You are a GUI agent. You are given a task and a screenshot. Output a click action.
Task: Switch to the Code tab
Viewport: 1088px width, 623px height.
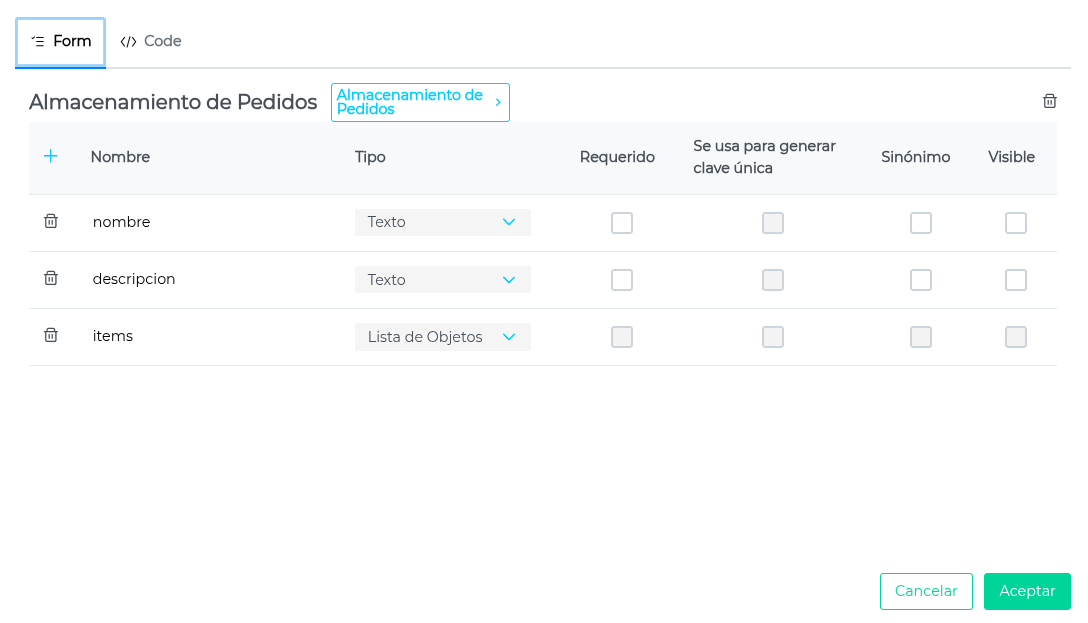[x=151, y=42]
